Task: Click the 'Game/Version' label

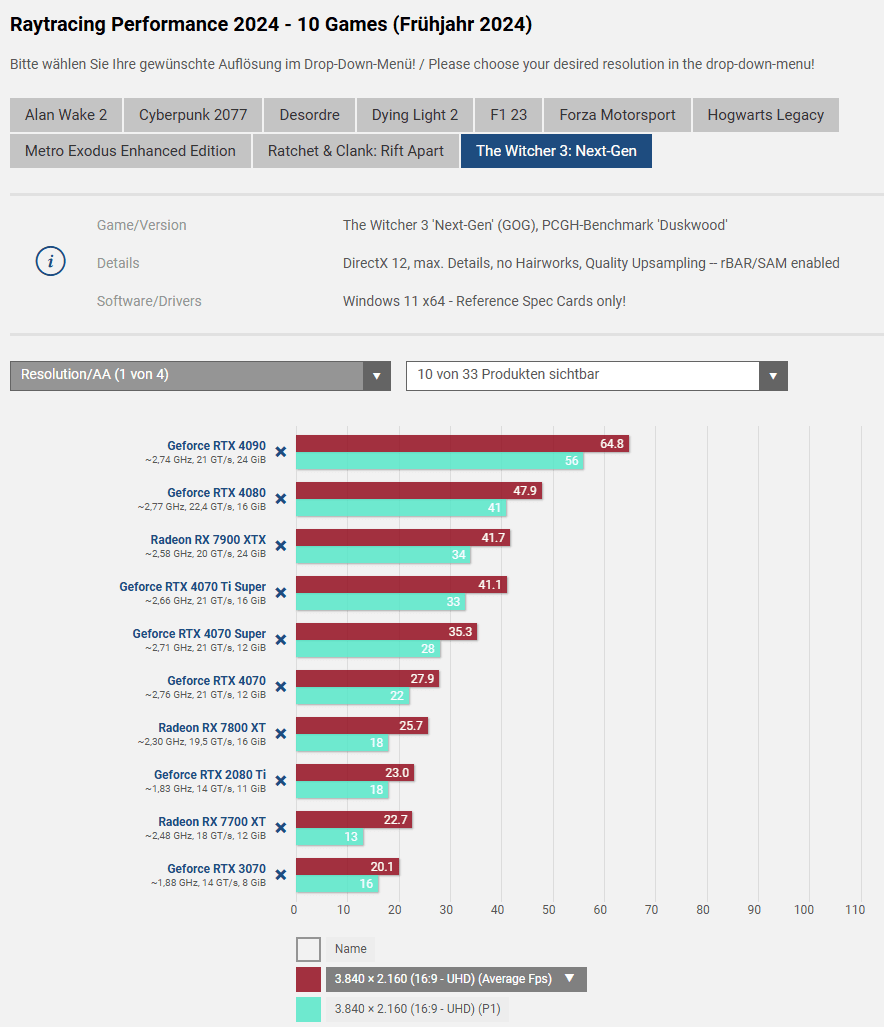Action: (141, 225)
